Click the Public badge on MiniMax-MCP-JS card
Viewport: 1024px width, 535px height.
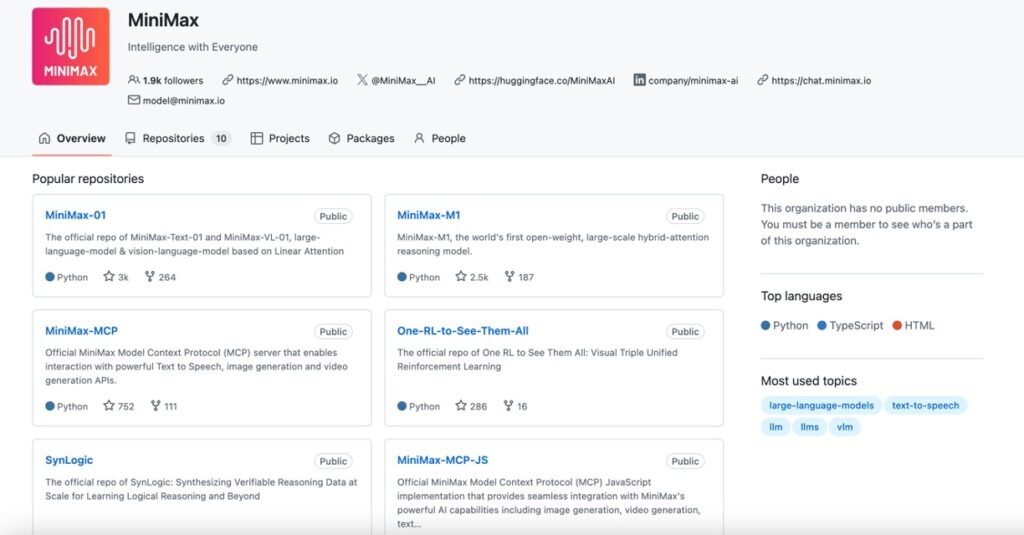click(x=685, y=461)
